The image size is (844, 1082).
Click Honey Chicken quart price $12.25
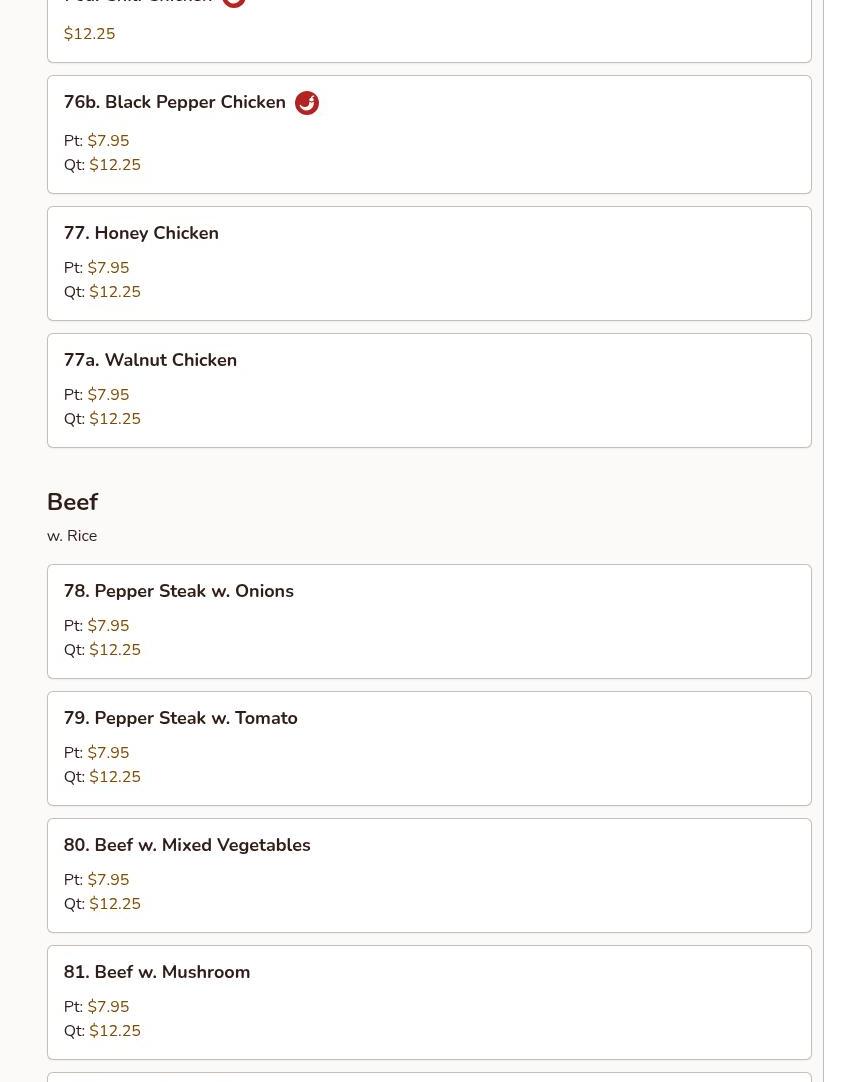point(115,292)
